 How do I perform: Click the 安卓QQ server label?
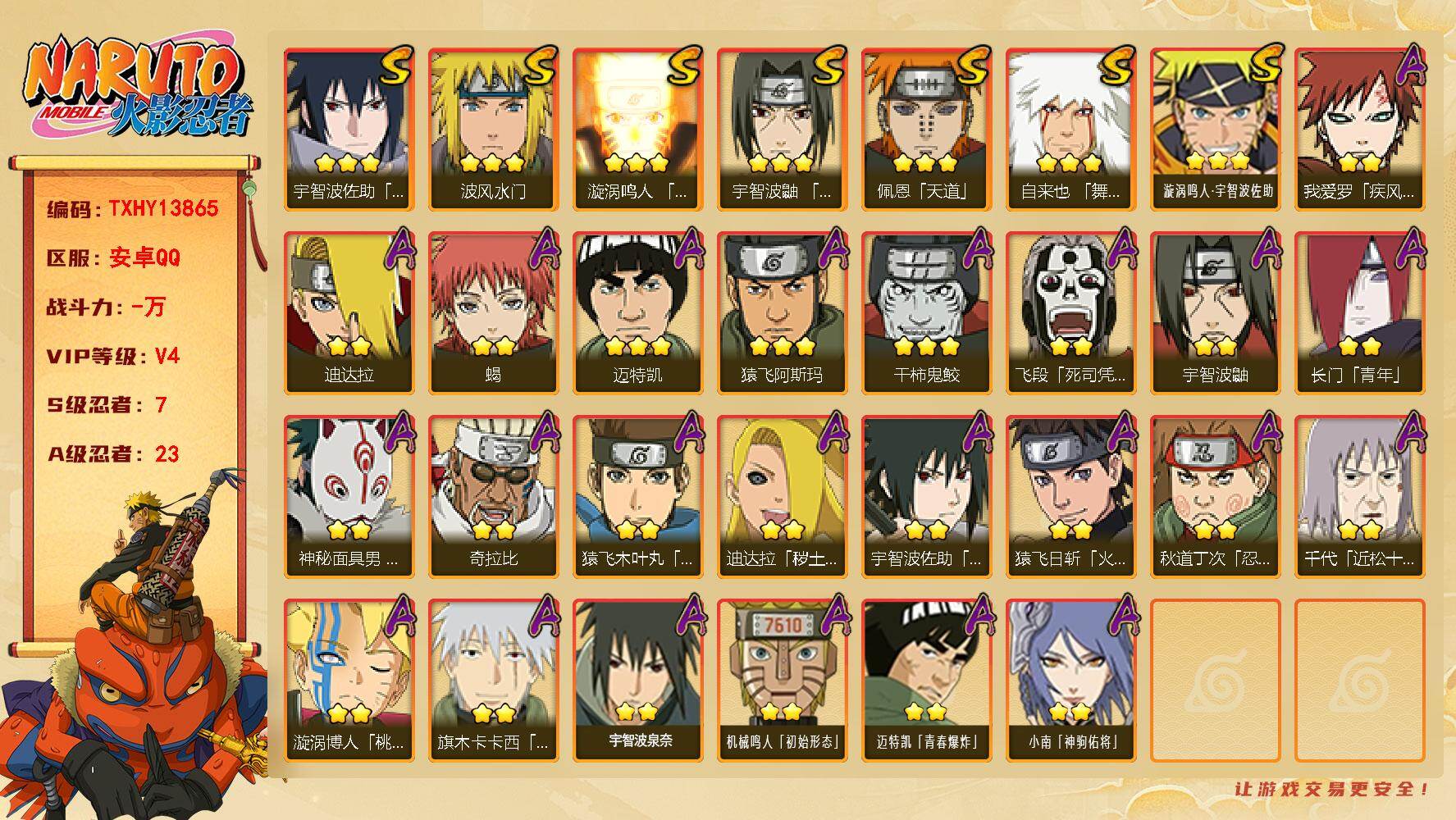[x=144, y=257]
